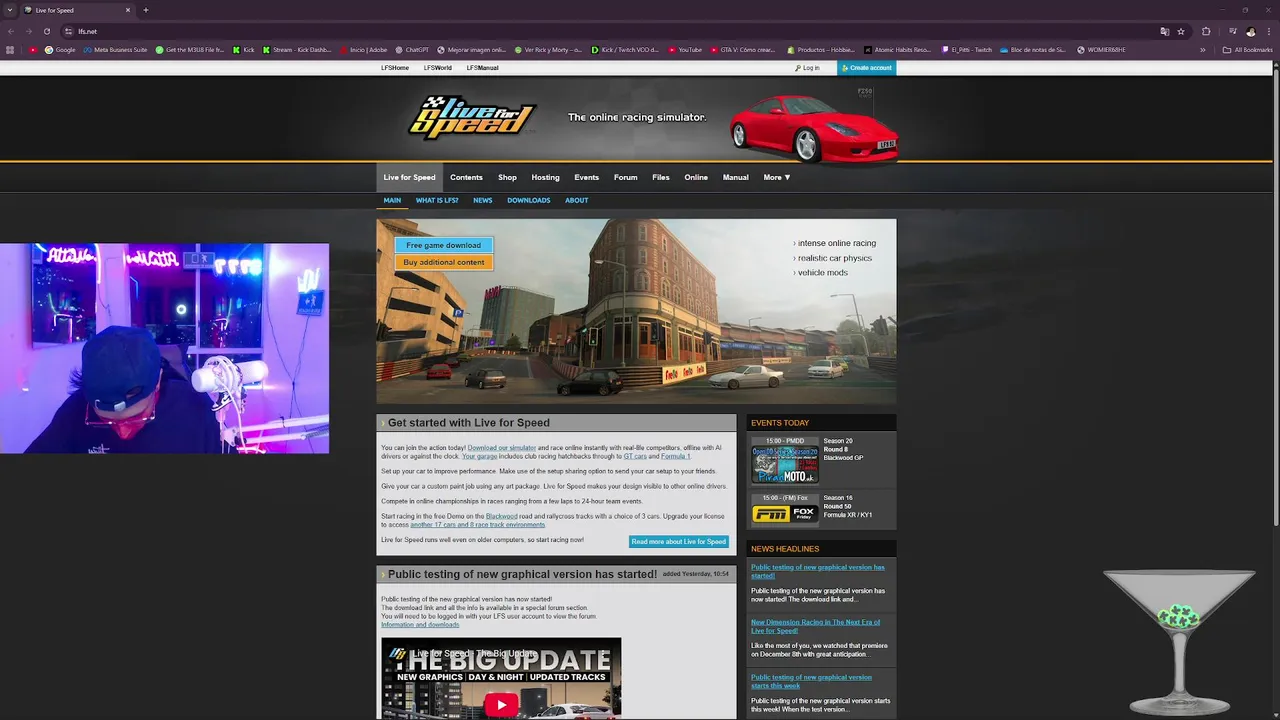Screen dimensions: 1280x720
Task: Open the browser apps grid icon
Action: tap(11, 50)
